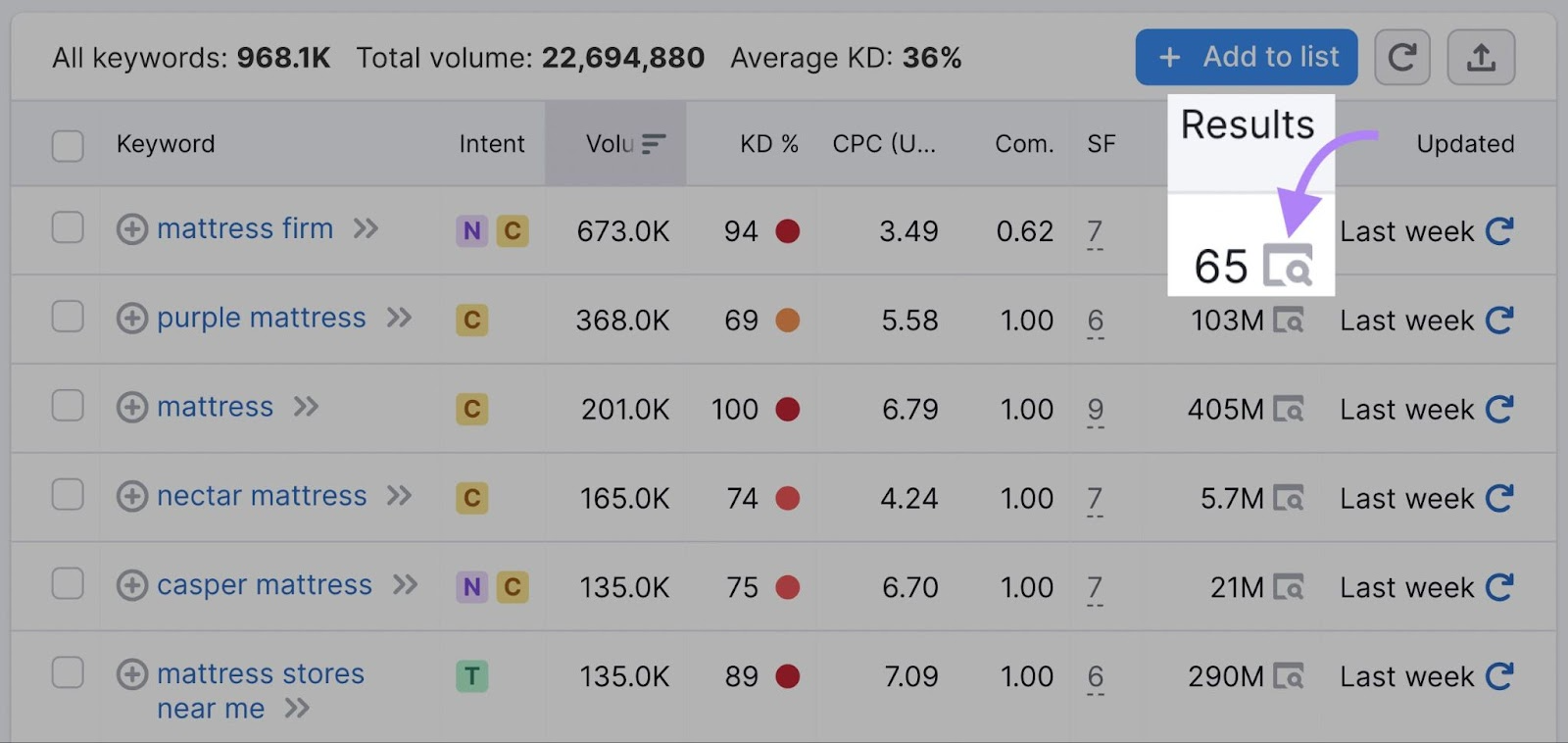Open SERP results icon for mattress firm
1568x743 pixels.
pos(1288,266)
